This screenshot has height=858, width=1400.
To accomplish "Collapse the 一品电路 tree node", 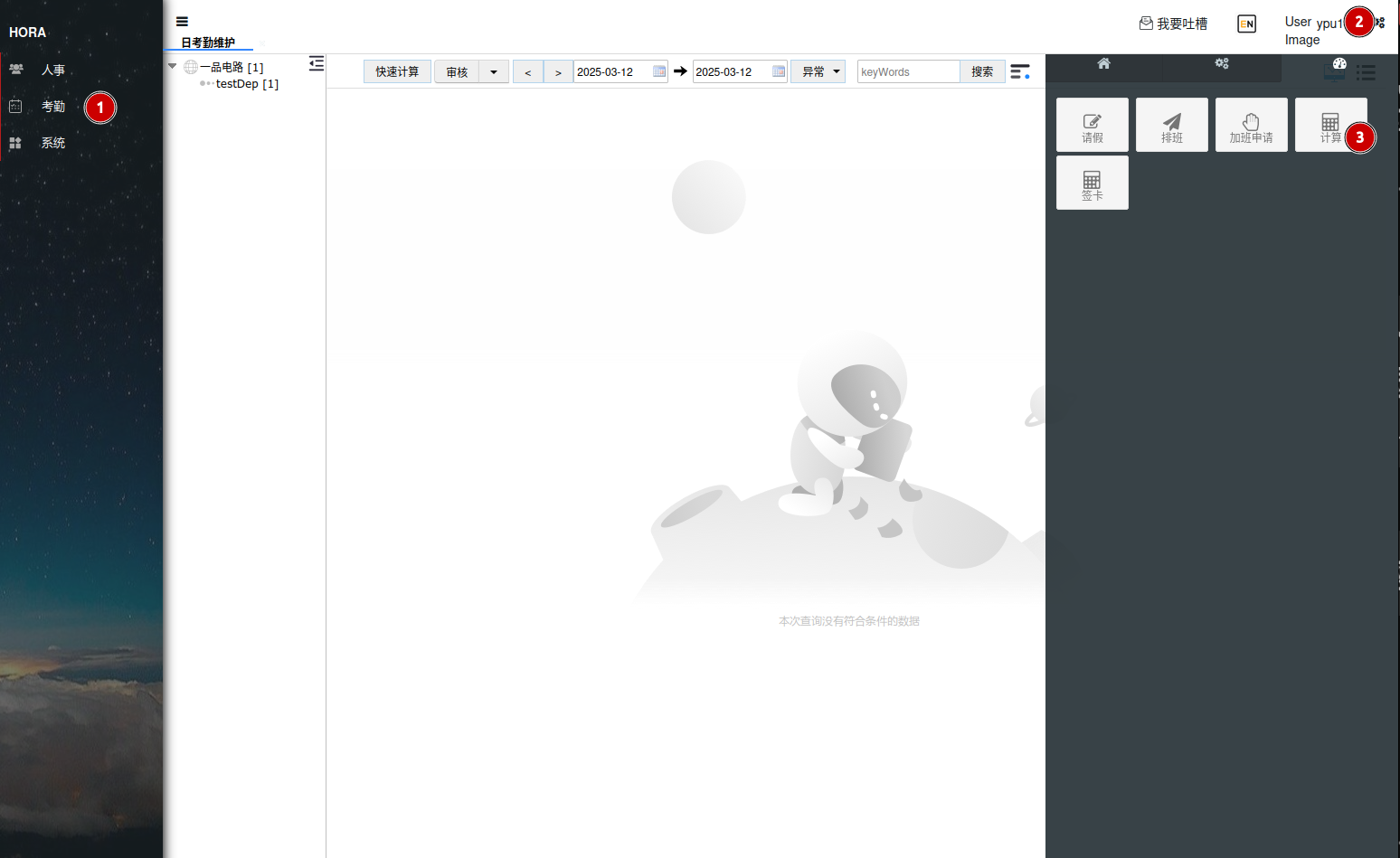I will coord(172,66).
